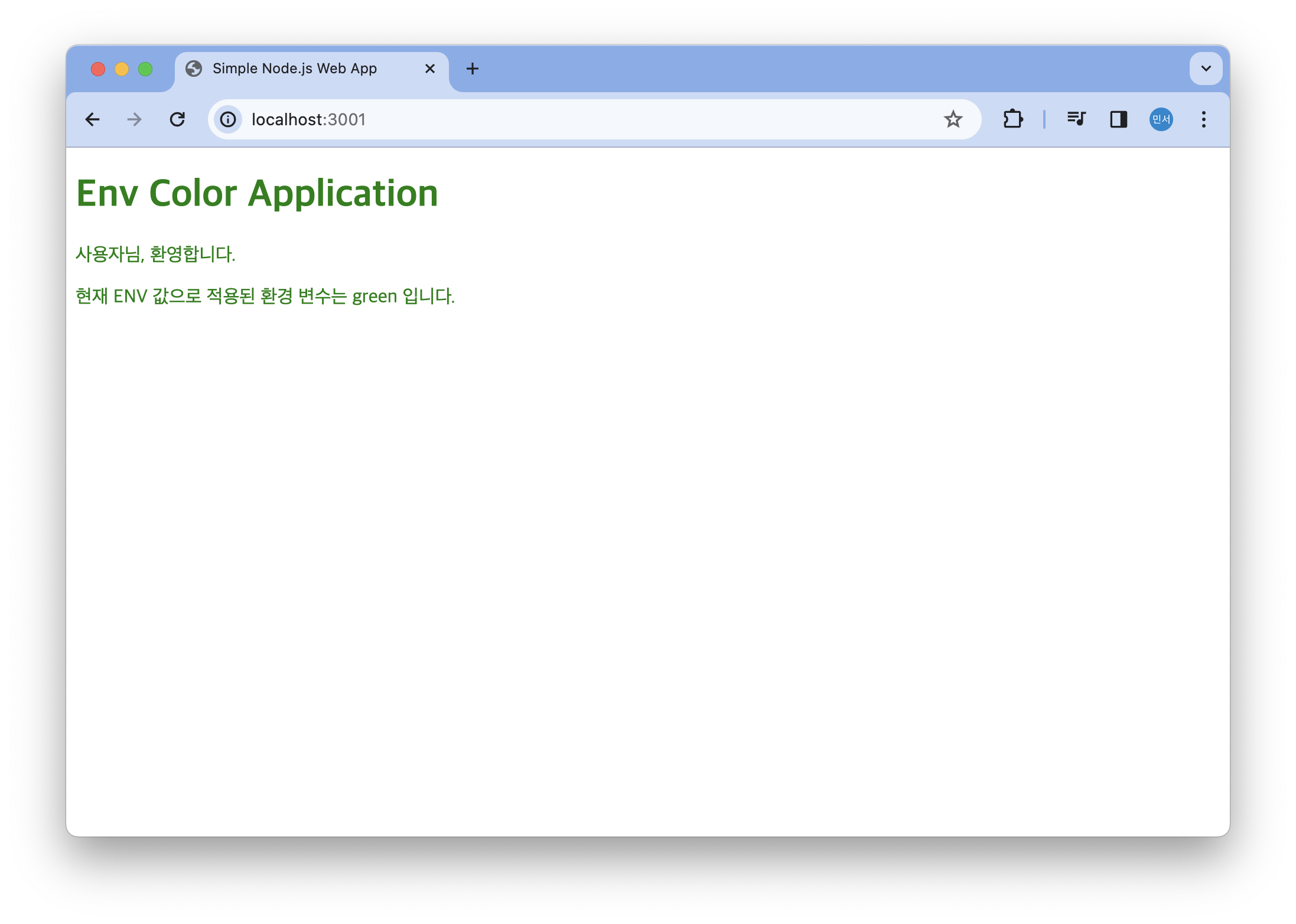Click the green window zoom button
The width and height of the screenshot is (1296, 924).
pyautogui.click(x=145, y=69)
